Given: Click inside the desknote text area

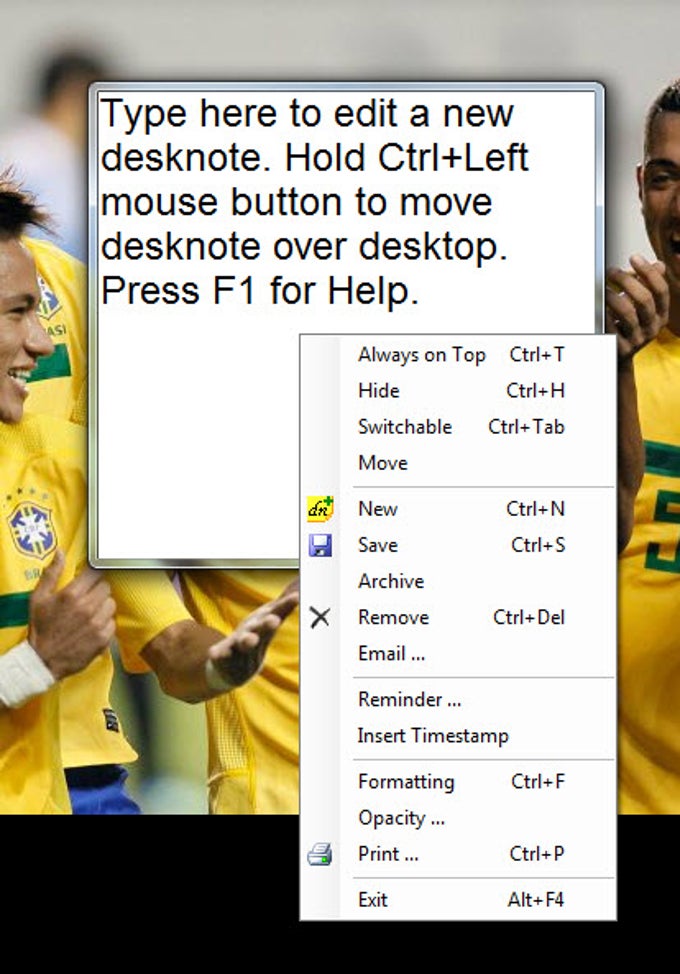Looking at the screenshot, I should click(x=199, y=435).
